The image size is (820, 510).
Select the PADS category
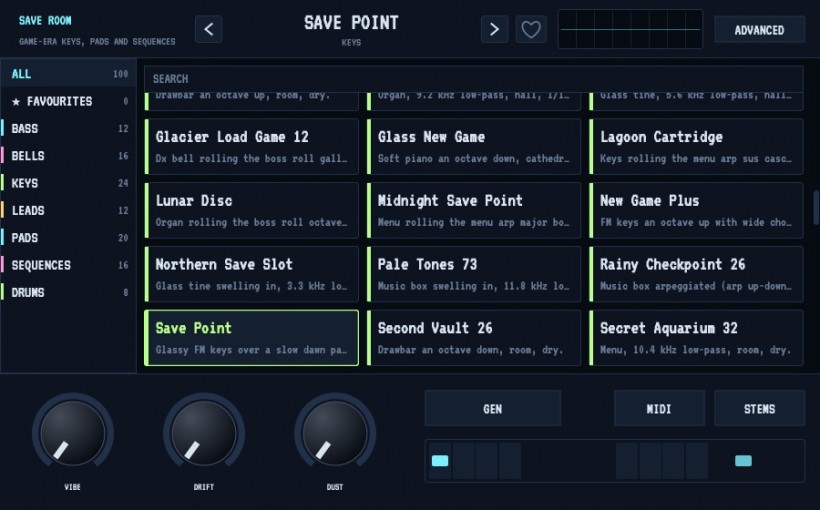click(x=69, y=237)
